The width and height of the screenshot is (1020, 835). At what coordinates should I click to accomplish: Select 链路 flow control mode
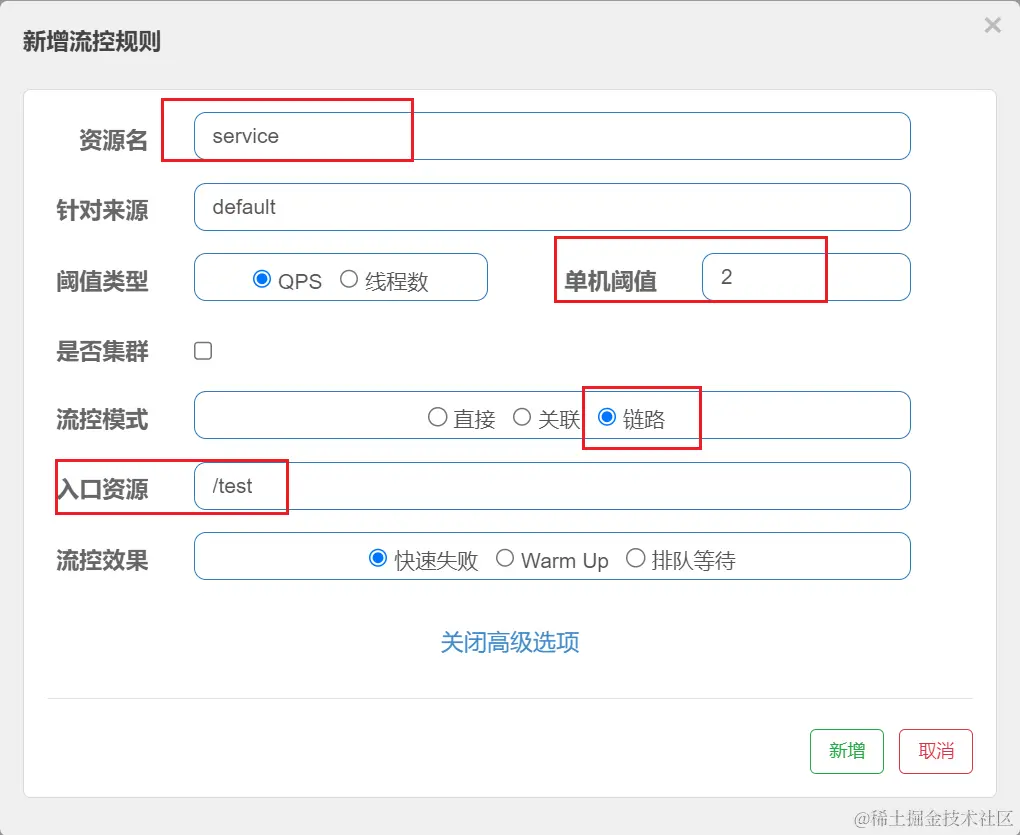[x=607, y=418]
